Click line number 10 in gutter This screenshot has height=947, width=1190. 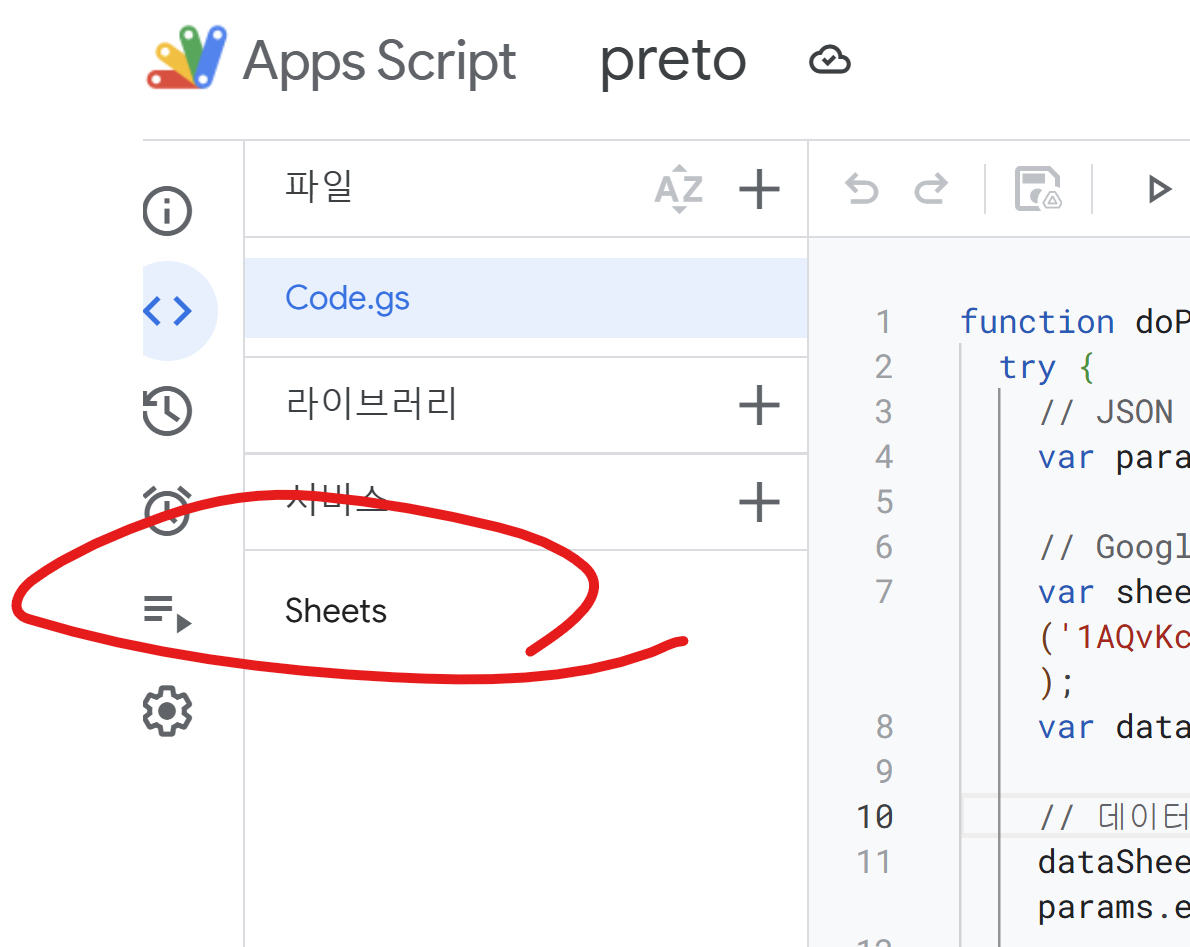[874, 817]
